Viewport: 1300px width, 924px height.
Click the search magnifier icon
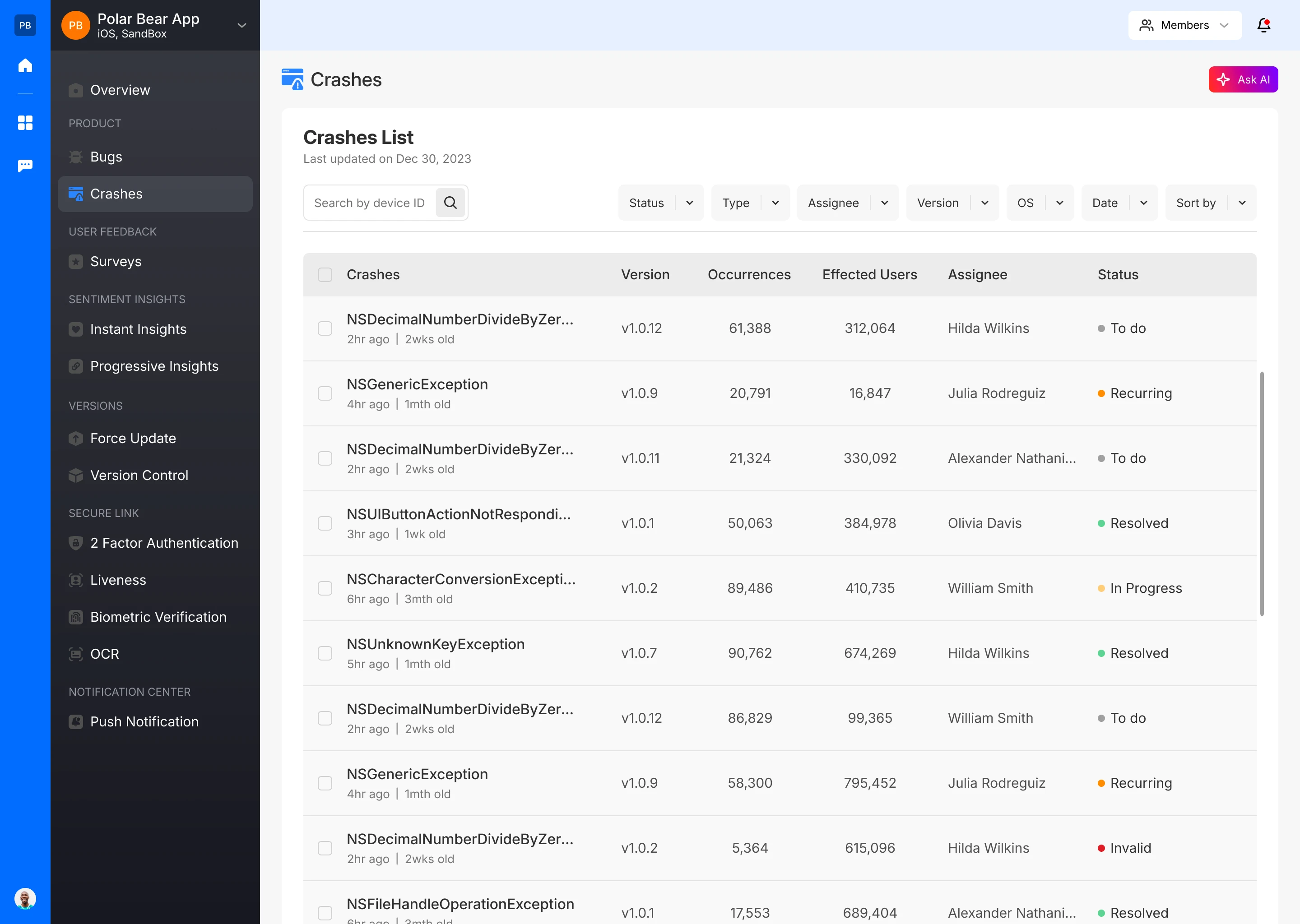(x=450, y=203)
